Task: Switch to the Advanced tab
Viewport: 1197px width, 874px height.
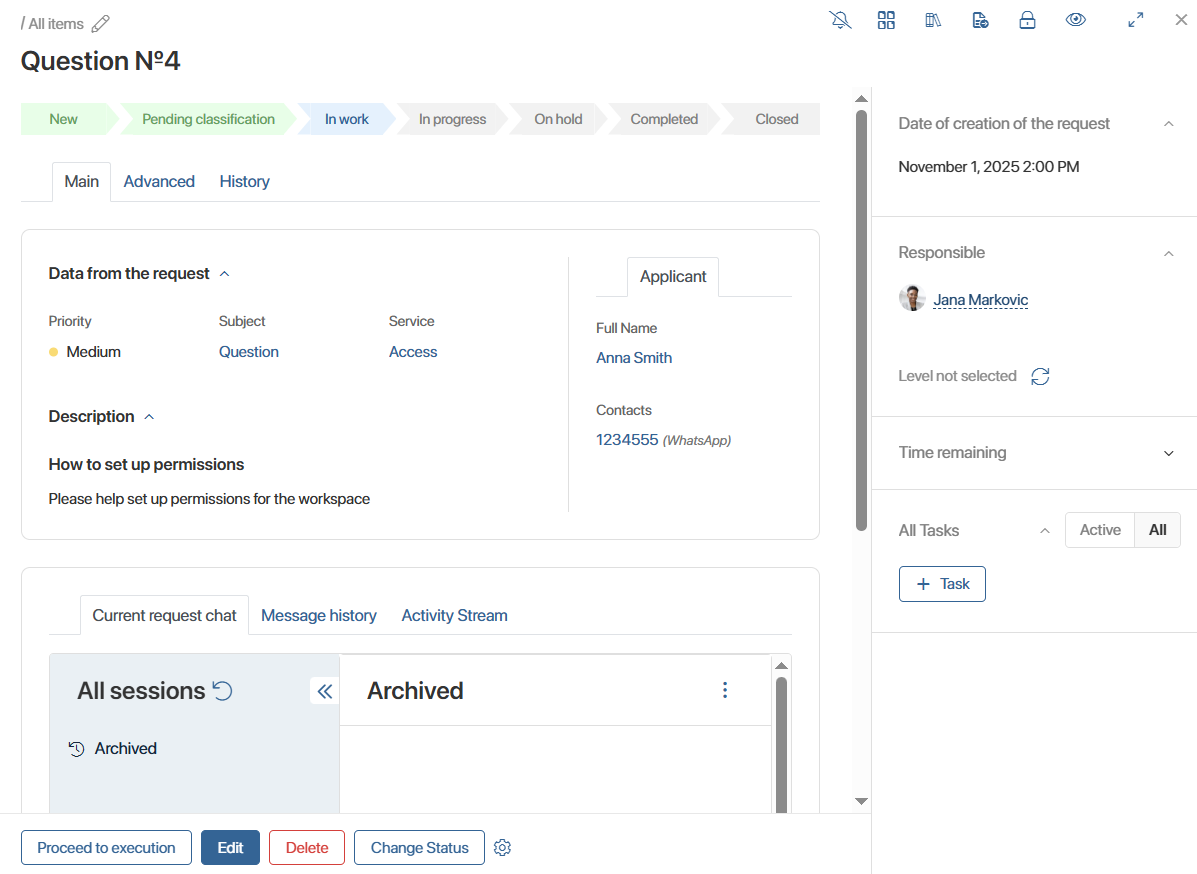Action: point(159,181)
